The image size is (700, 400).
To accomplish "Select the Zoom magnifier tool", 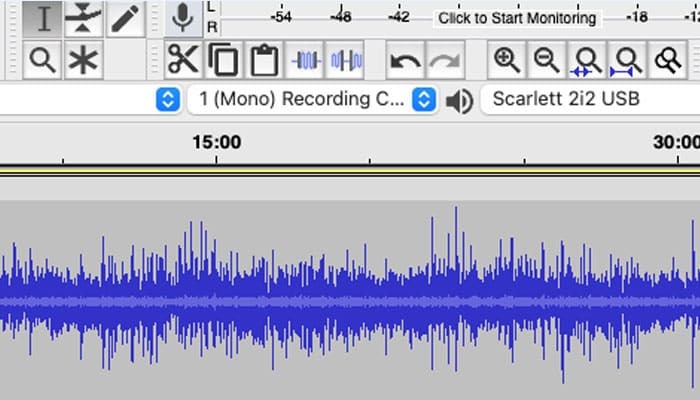I will [x=42, y=60].
